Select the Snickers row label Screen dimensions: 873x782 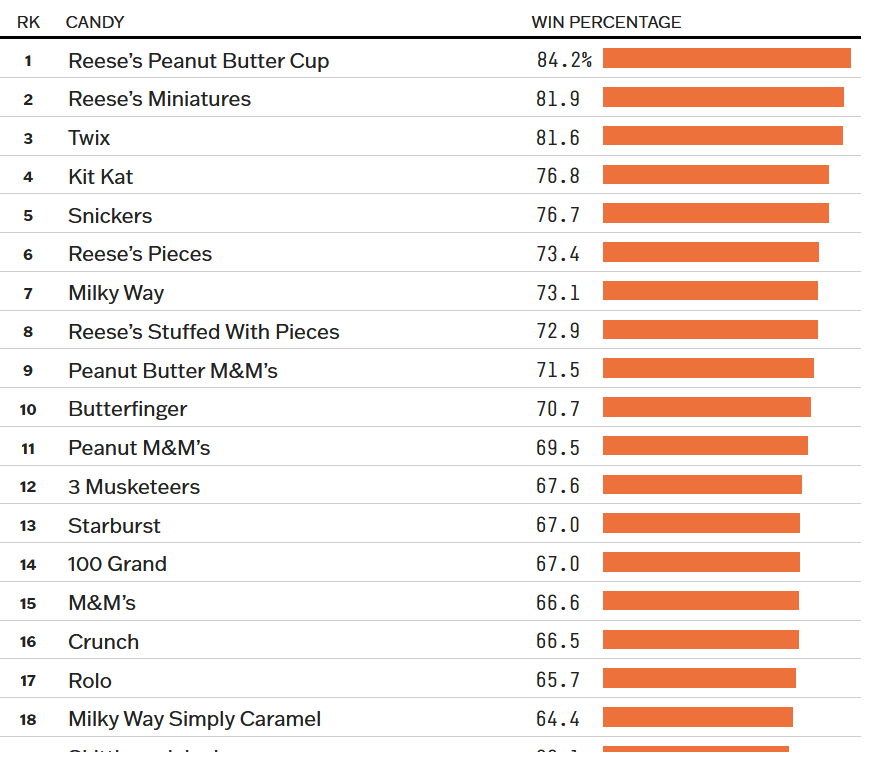[110, 215]
